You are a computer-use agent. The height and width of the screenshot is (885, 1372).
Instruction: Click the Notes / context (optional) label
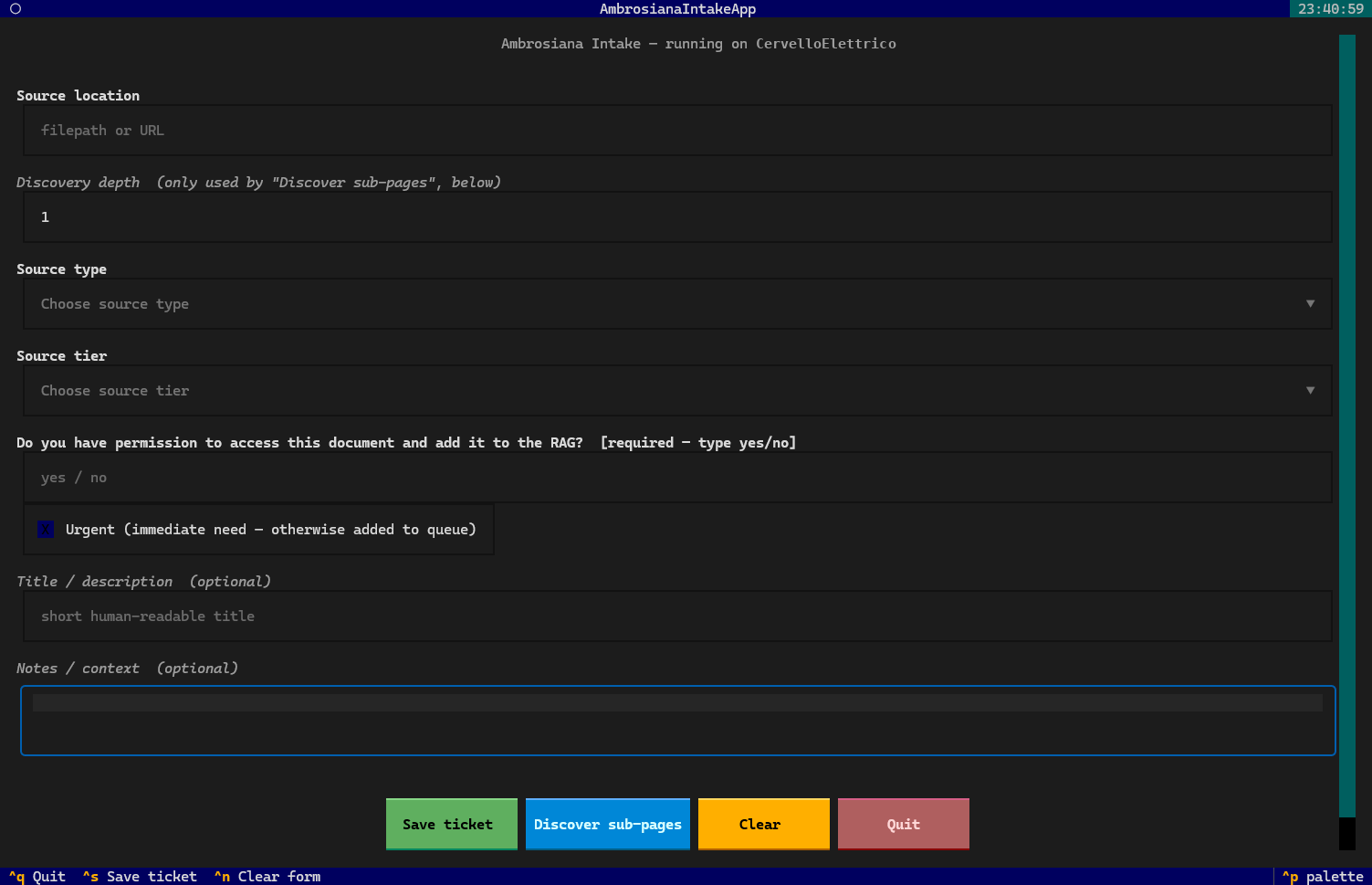click(128, 669)
